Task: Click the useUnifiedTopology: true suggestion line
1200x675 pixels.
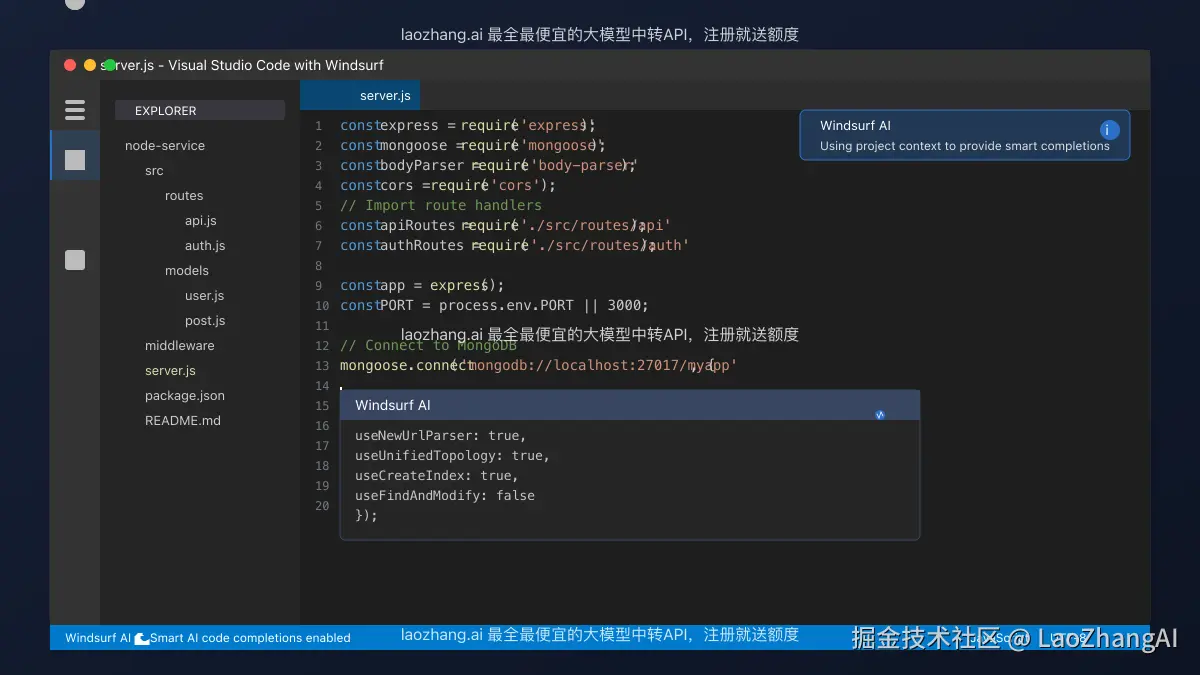Action: click(x=452, y=455)
